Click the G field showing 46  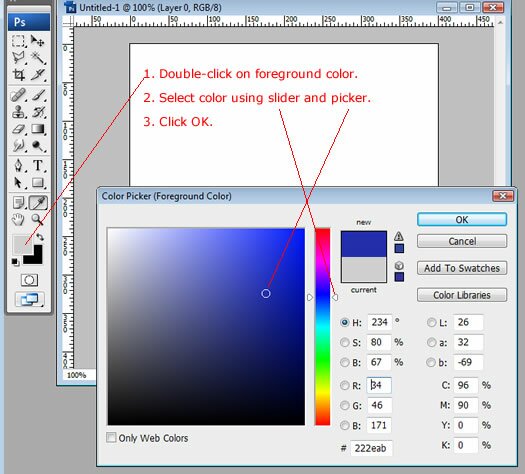[379, 405]
